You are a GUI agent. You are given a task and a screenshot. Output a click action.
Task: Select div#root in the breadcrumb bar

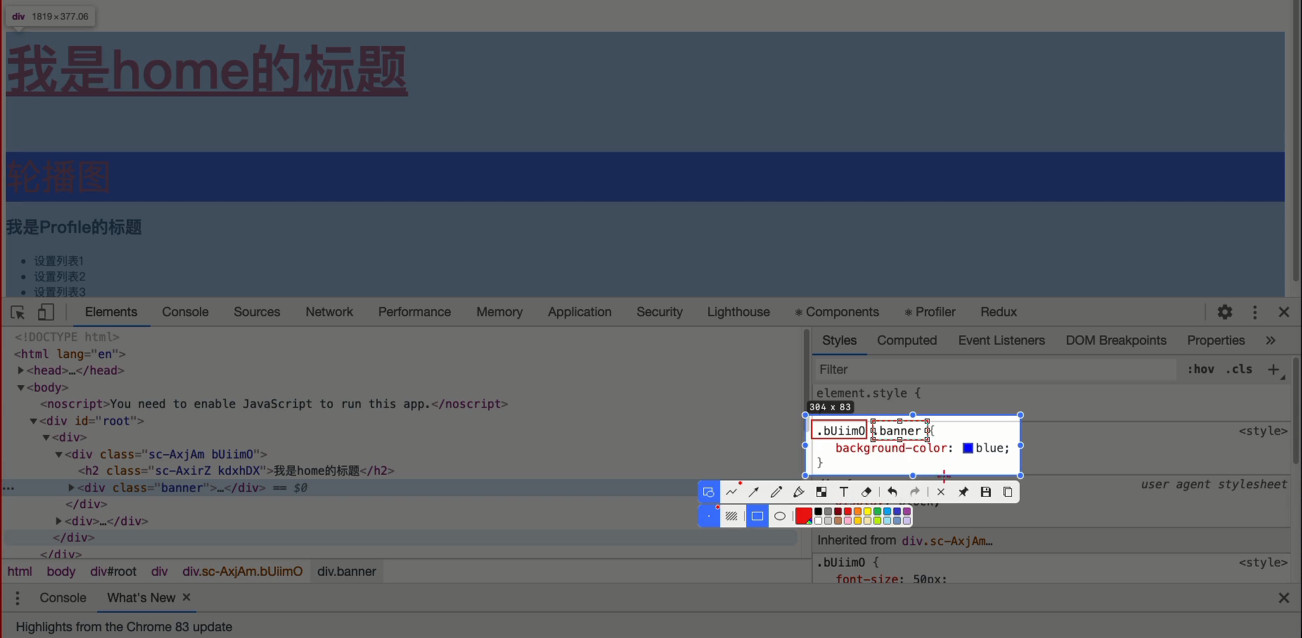coord(113,572)
